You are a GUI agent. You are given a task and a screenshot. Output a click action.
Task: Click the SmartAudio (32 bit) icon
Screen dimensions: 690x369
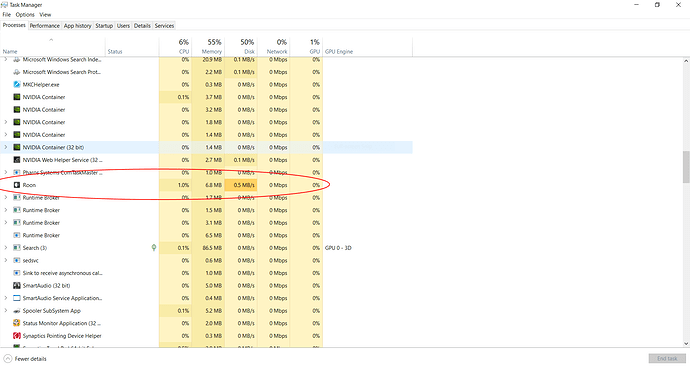17,285
